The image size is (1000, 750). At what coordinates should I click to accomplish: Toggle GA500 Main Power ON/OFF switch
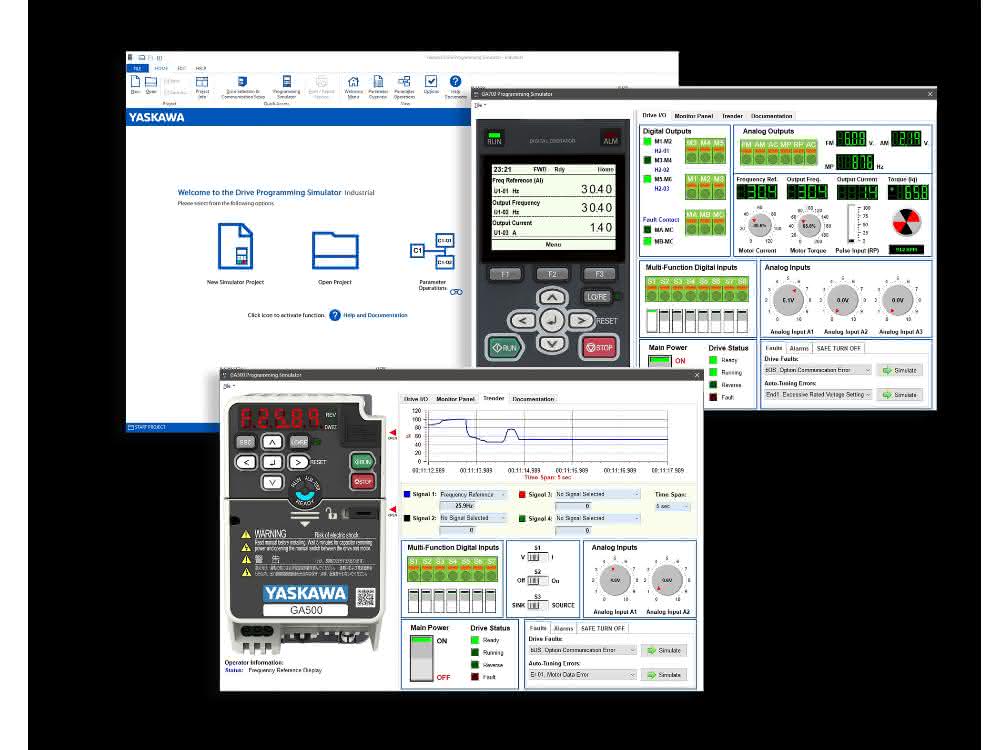pyautogui.click(x=422, y=658)
